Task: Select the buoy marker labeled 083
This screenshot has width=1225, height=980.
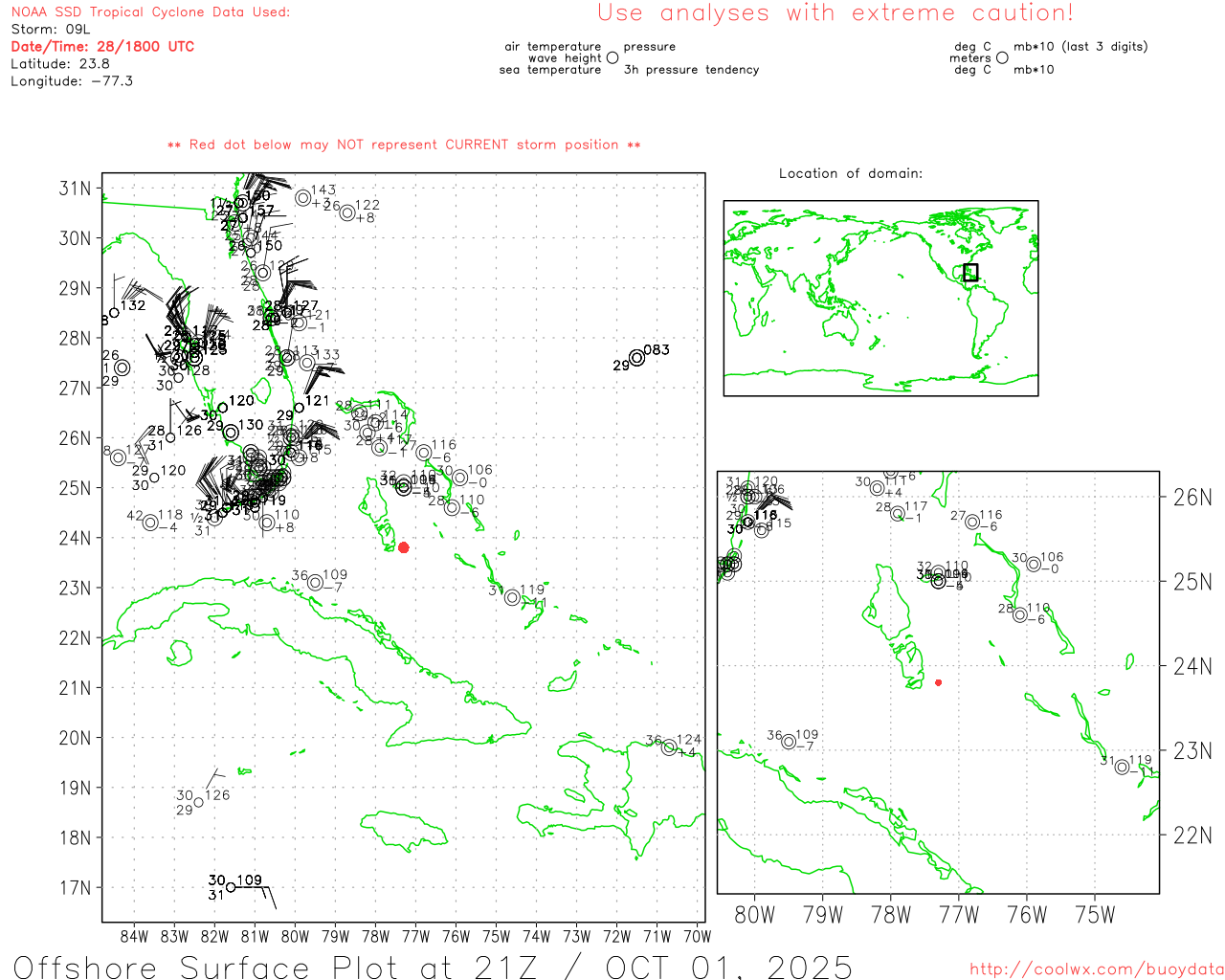Action: pos(636,358)
